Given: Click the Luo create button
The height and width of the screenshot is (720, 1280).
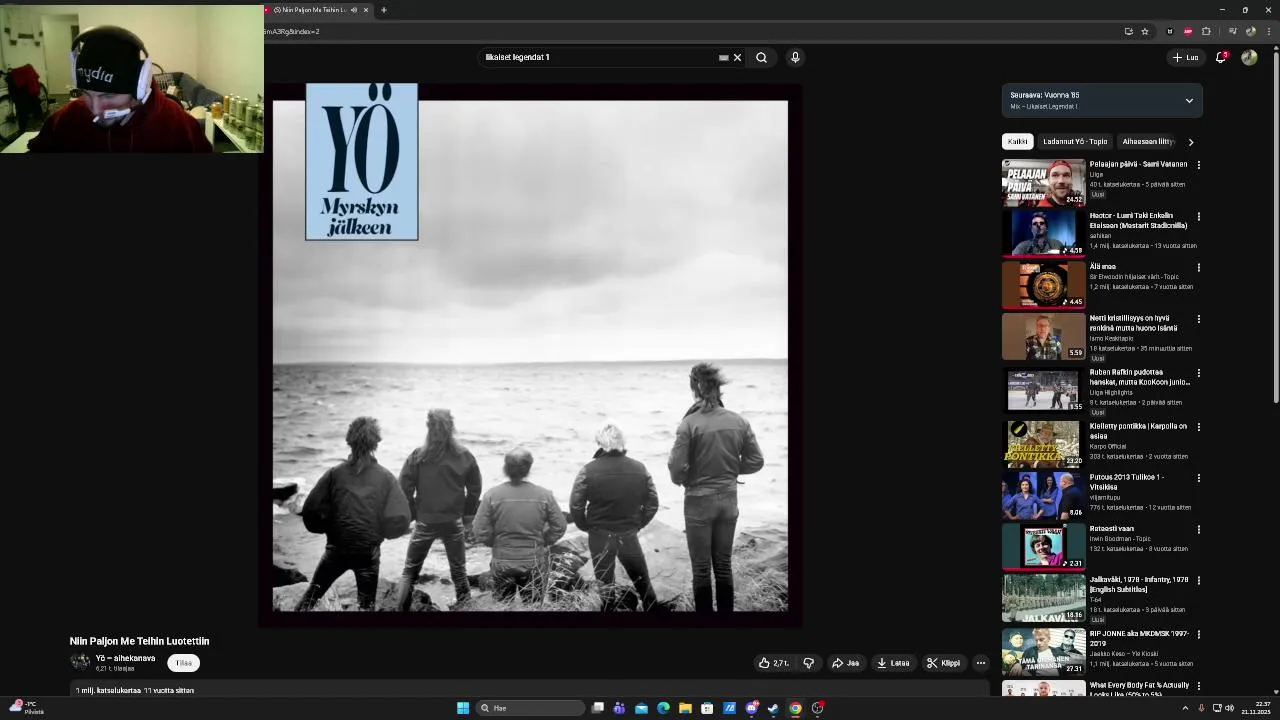Looking at the screenshot, I should pyautogui.click(x=1185, y=57).
